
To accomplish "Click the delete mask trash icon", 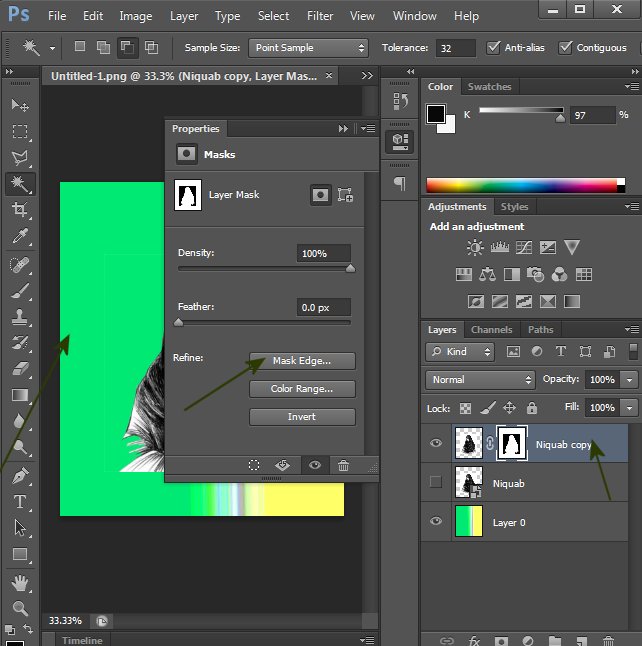I will [343, 465].
